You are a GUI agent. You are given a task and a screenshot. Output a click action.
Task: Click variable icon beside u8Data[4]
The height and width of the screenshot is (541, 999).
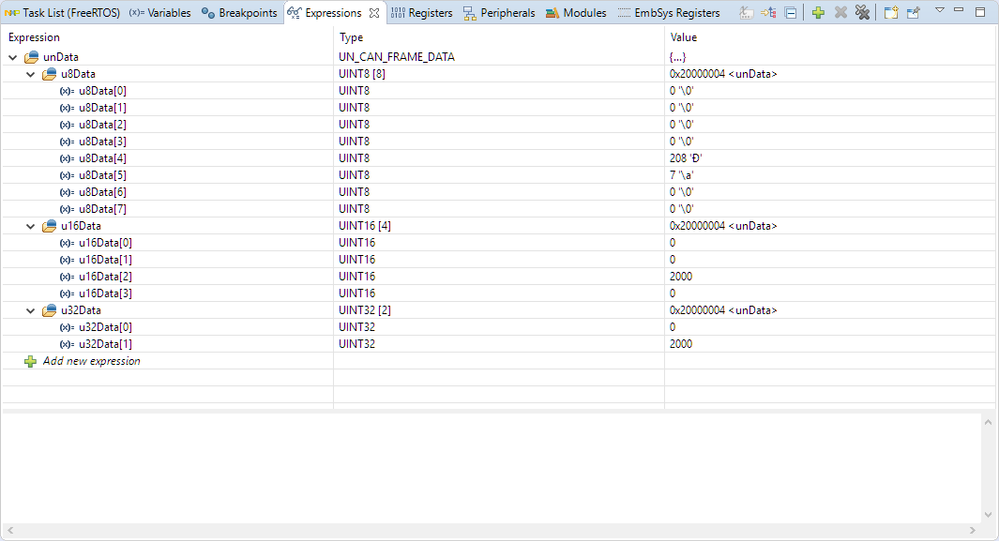point(67,159)
